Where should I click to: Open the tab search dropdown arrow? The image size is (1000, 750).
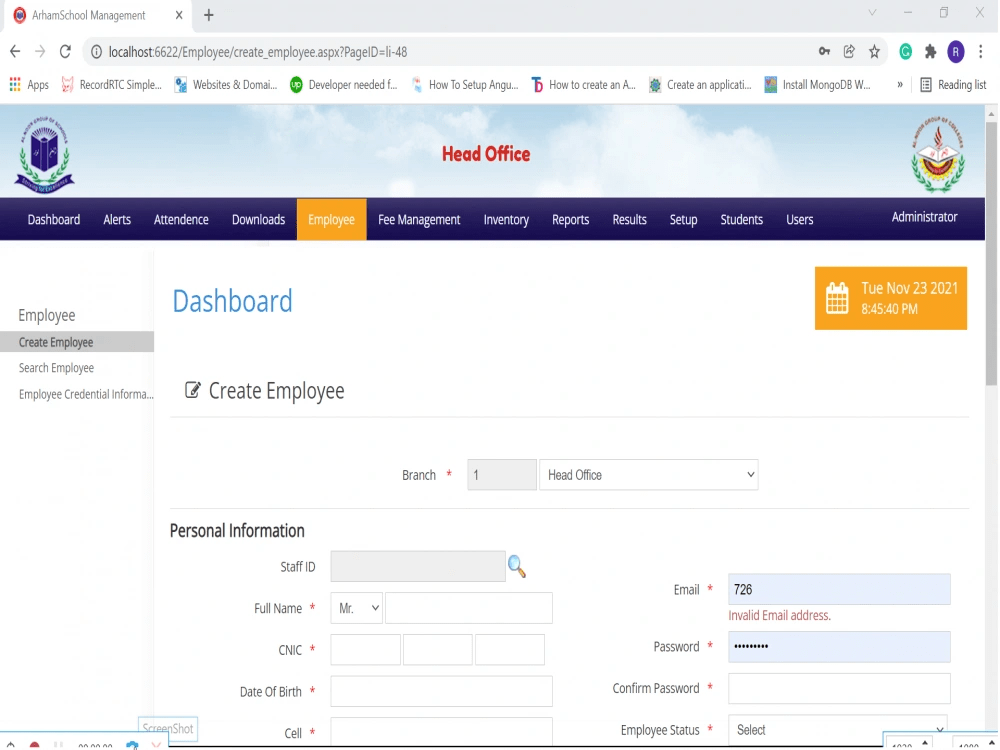pyautogui.click(x=872, y=13)
